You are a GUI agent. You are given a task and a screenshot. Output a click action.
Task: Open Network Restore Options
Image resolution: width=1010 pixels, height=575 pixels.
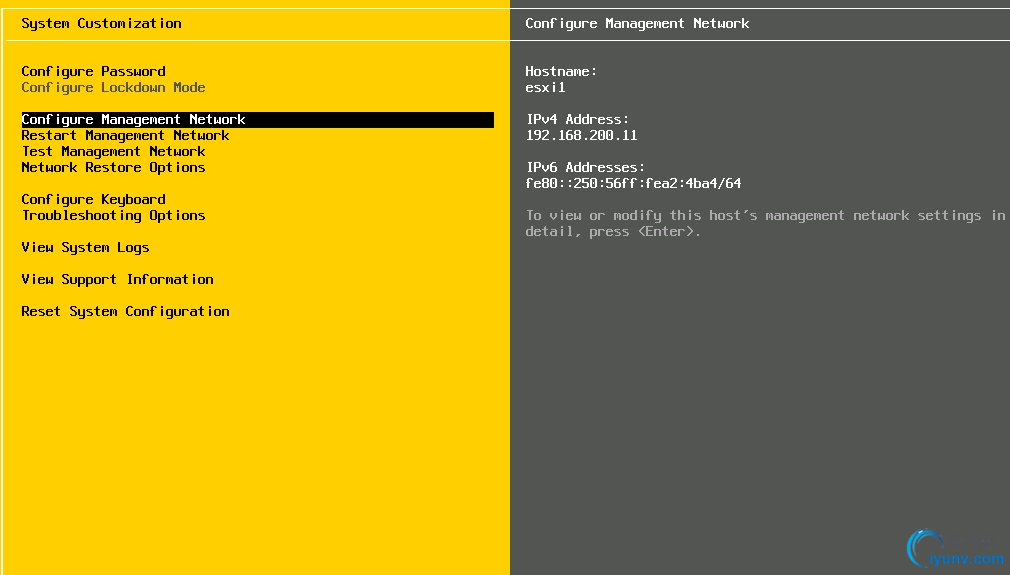(x=113, y=168)
